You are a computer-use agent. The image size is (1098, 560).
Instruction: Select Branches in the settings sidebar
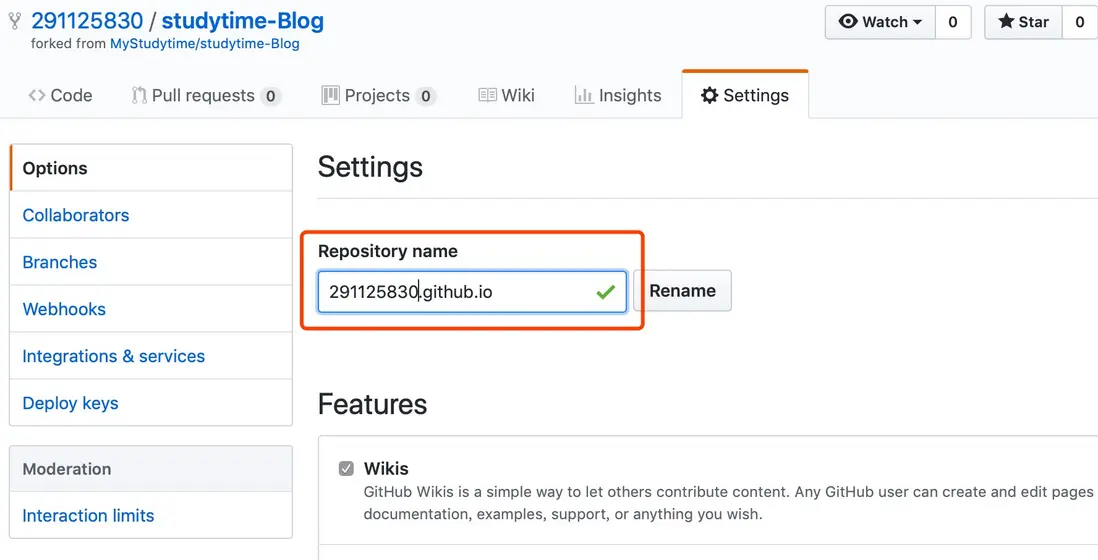[x=60, y=262]
